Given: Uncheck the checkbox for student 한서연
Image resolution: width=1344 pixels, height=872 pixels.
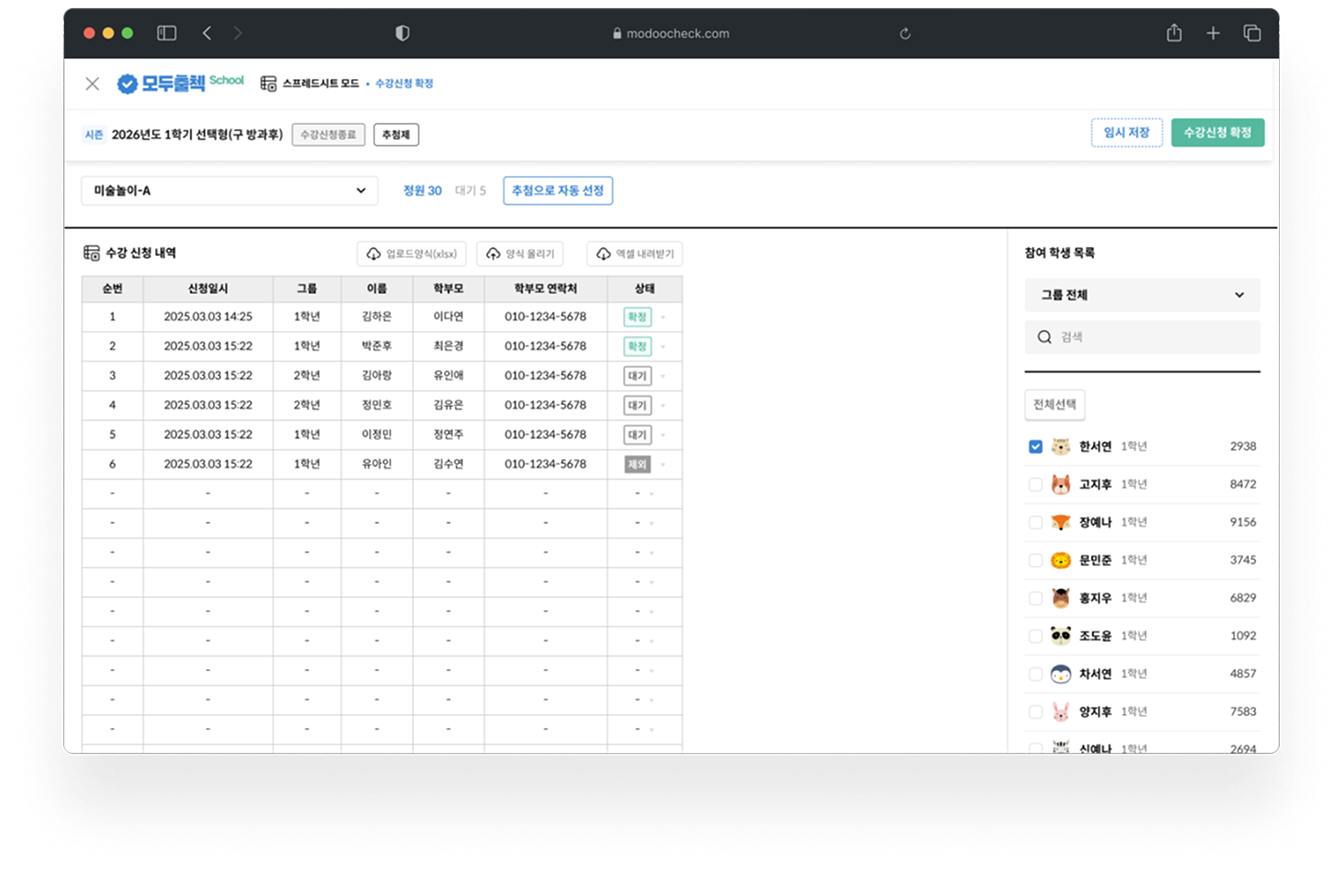Looking at the screenshot, I should pos(1035,447).
